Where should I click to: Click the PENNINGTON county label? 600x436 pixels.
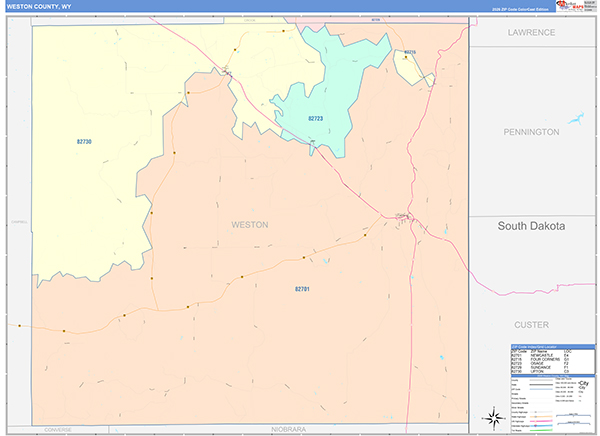[x=532, y=132]
